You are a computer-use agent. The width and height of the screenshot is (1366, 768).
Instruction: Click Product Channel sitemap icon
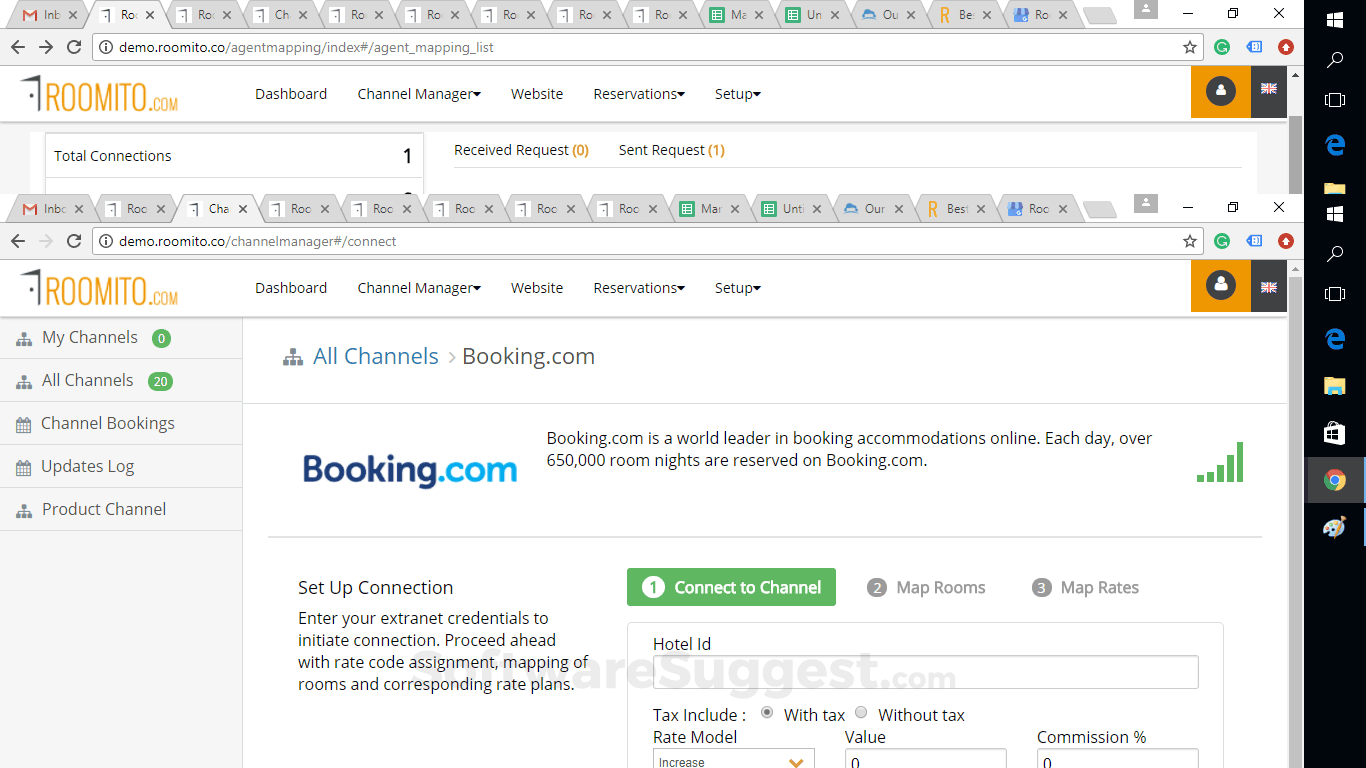coord(24,511)
